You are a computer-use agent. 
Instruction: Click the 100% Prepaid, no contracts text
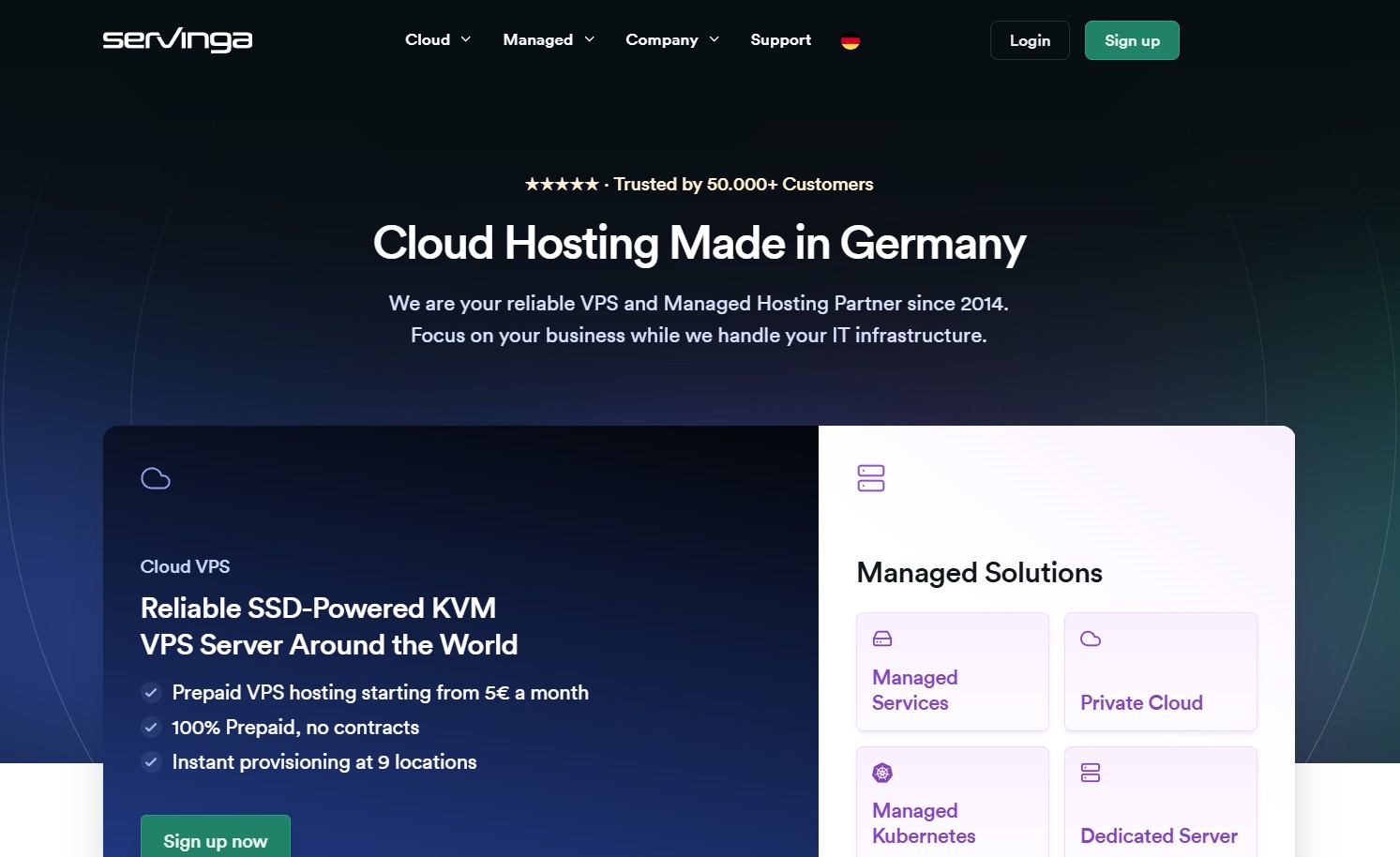tap(295, 727)
